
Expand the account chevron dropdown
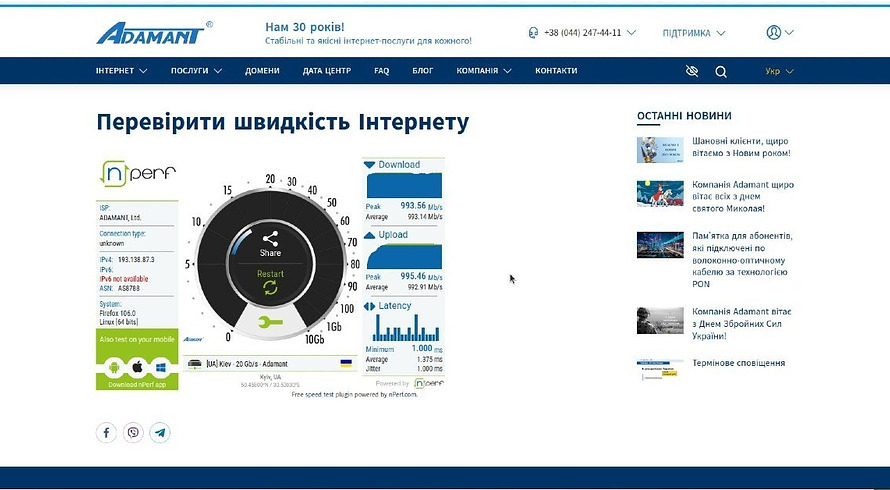click(789, 32)
